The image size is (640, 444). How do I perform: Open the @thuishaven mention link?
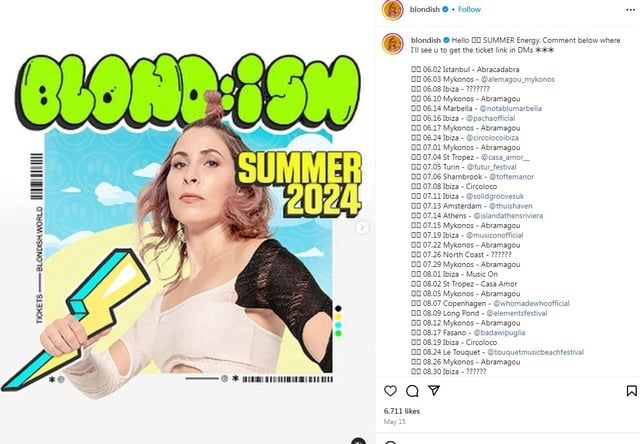point(500,205)
